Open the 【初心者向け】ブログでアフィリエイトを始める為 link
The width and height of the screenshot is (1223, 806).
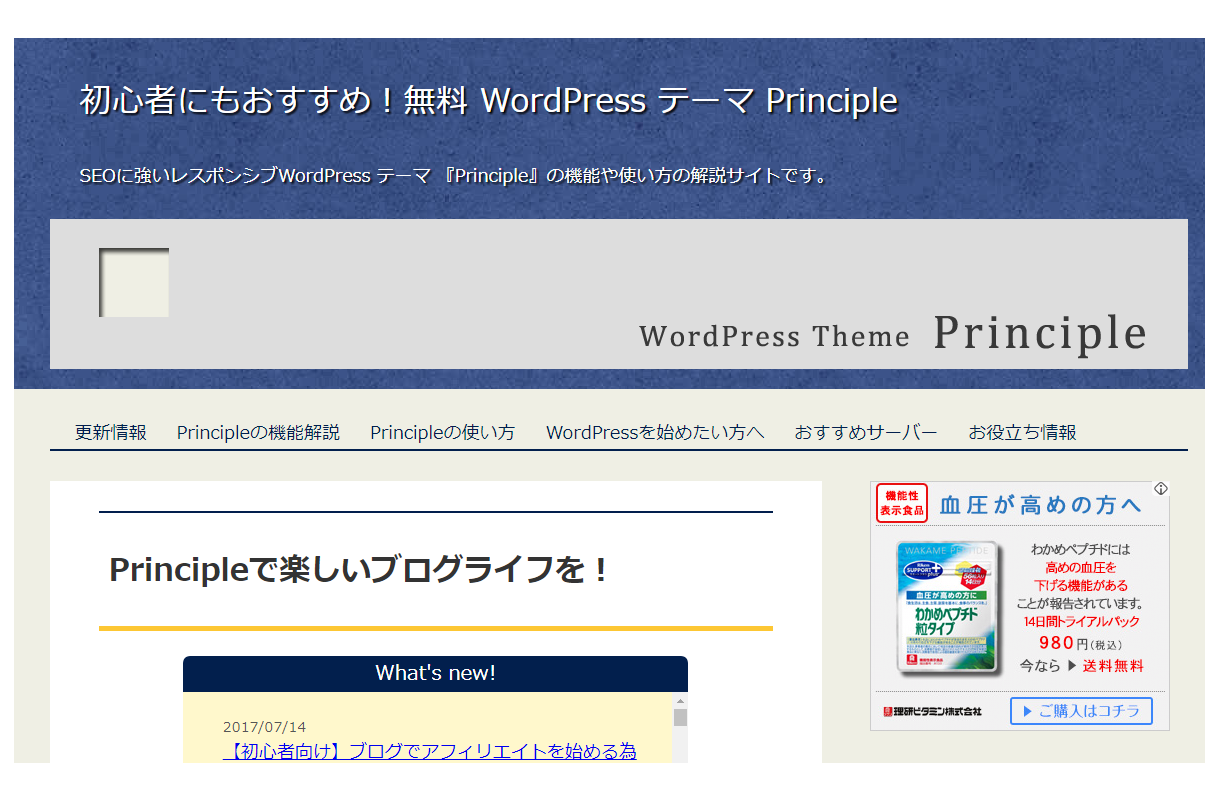coord(429,751)
